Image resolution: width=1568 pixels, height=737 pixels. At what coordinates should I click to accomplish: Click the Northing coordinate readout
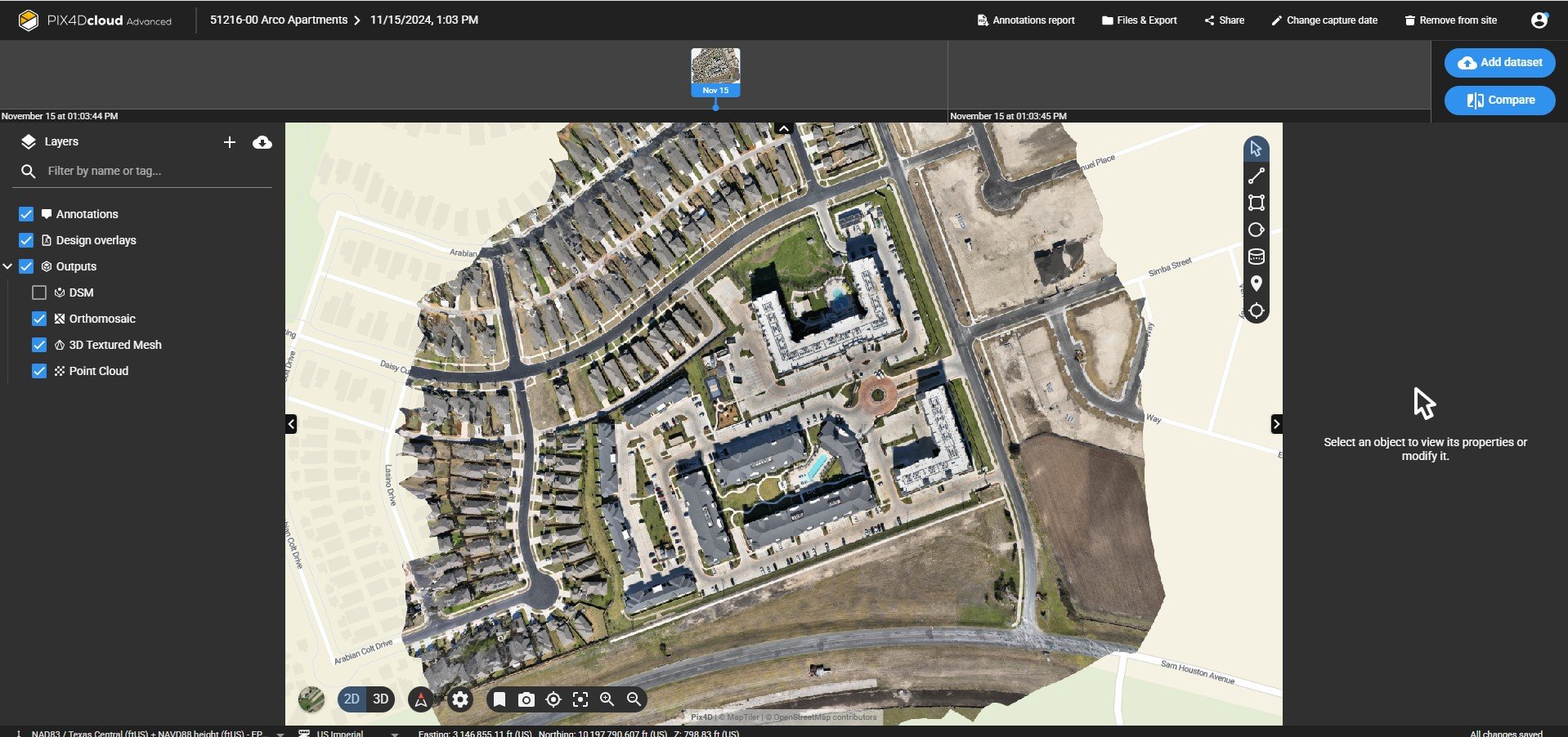point(603,733)
